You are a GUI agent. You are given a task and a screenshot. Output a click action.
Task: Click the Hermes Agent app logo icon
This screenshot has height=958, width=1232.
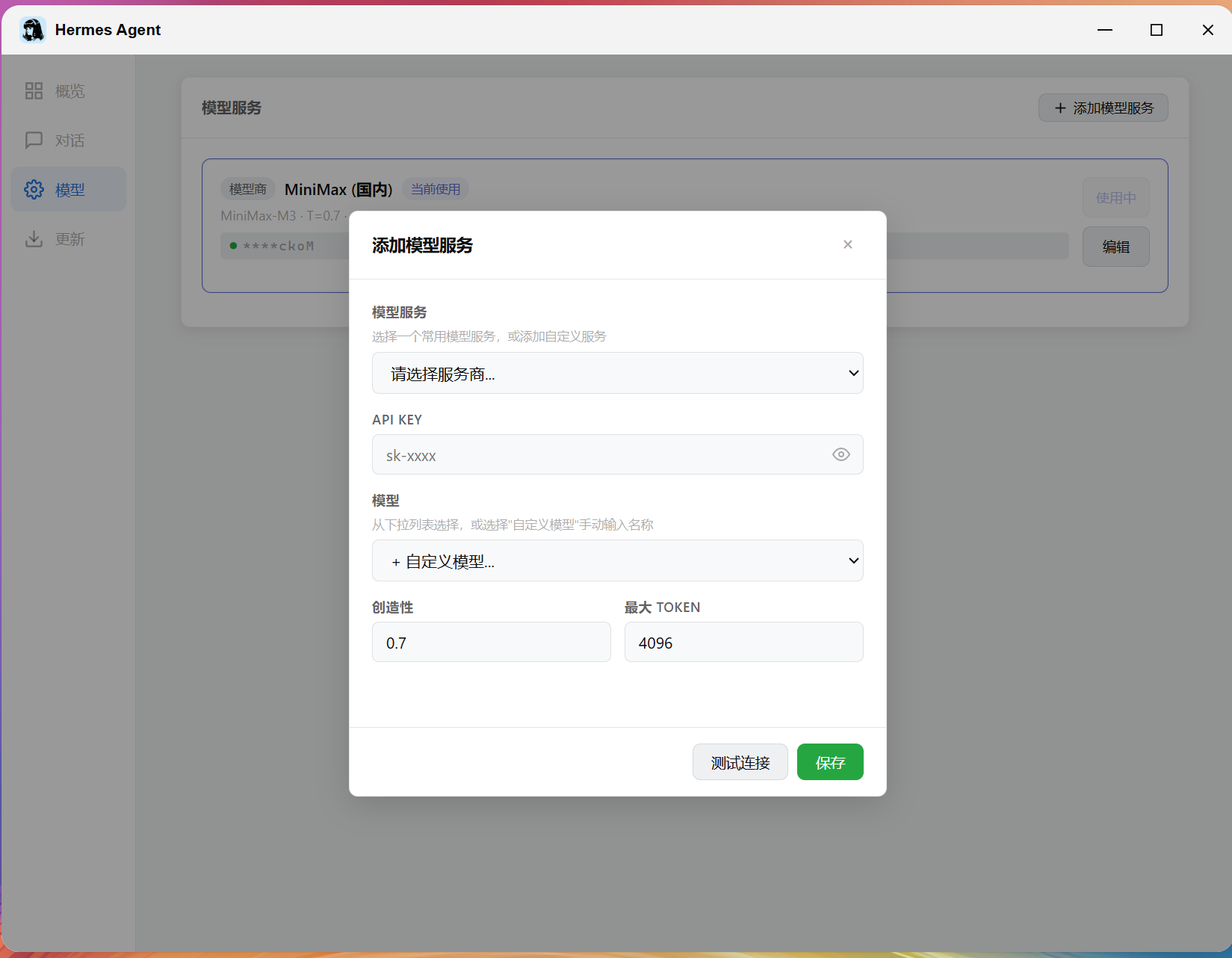[33, 30]
